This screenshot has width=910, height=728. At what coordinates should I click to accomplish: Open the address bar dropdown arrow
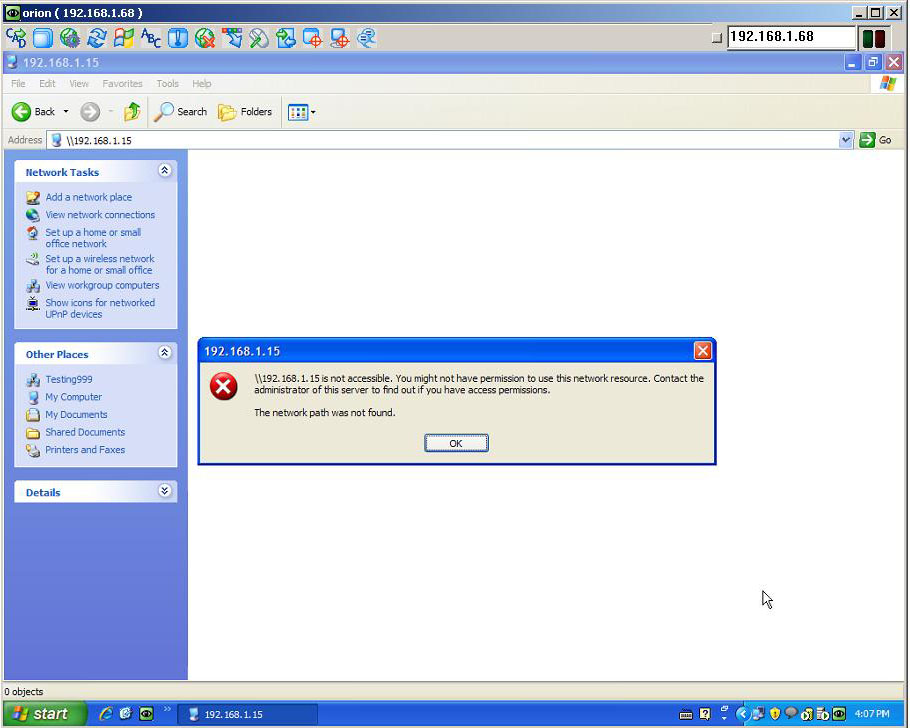846,140
